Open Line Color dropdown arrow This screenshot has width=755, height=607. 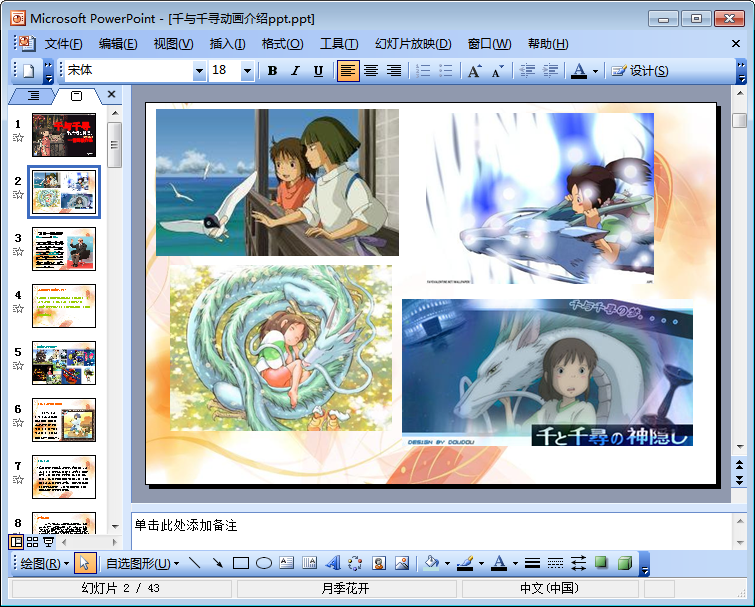(482, 563)
